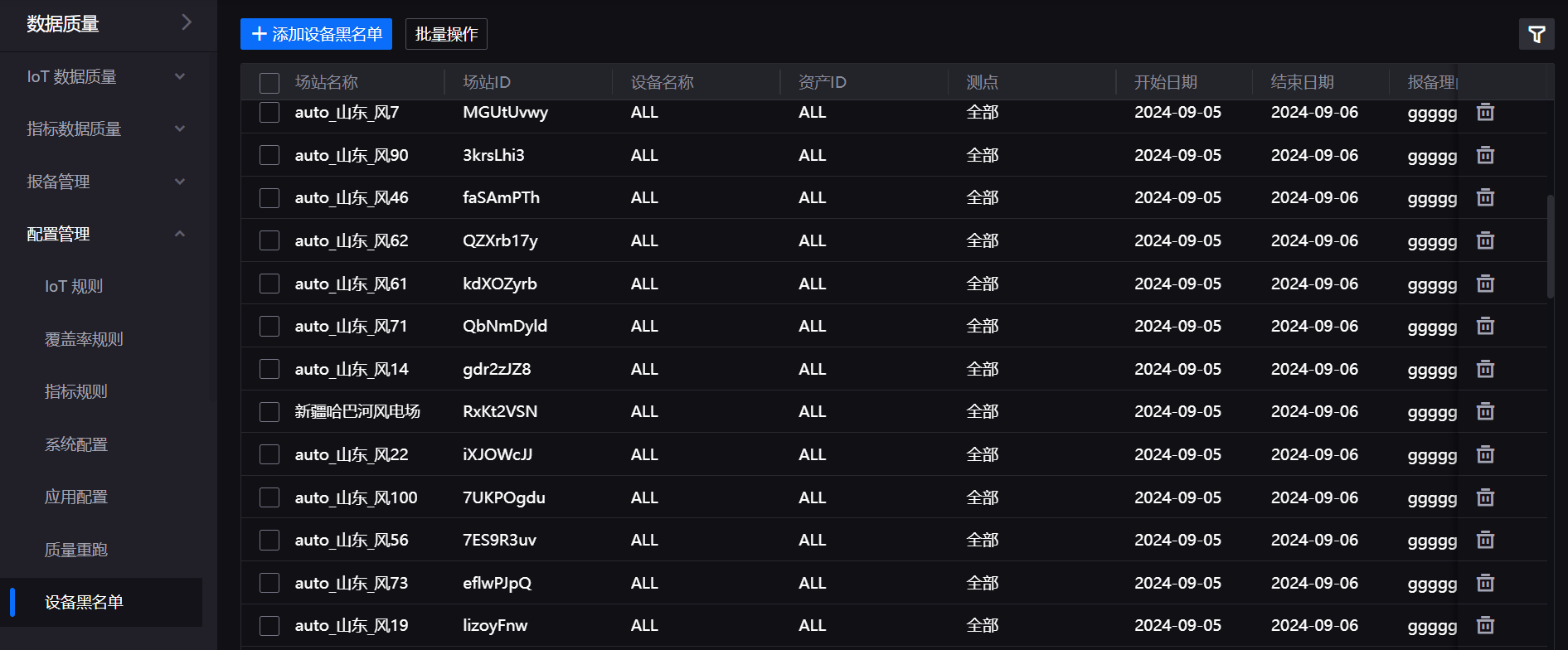
Task: Select the auto_山东_风56 row checkbox
Action: click(x=269, y=541)
